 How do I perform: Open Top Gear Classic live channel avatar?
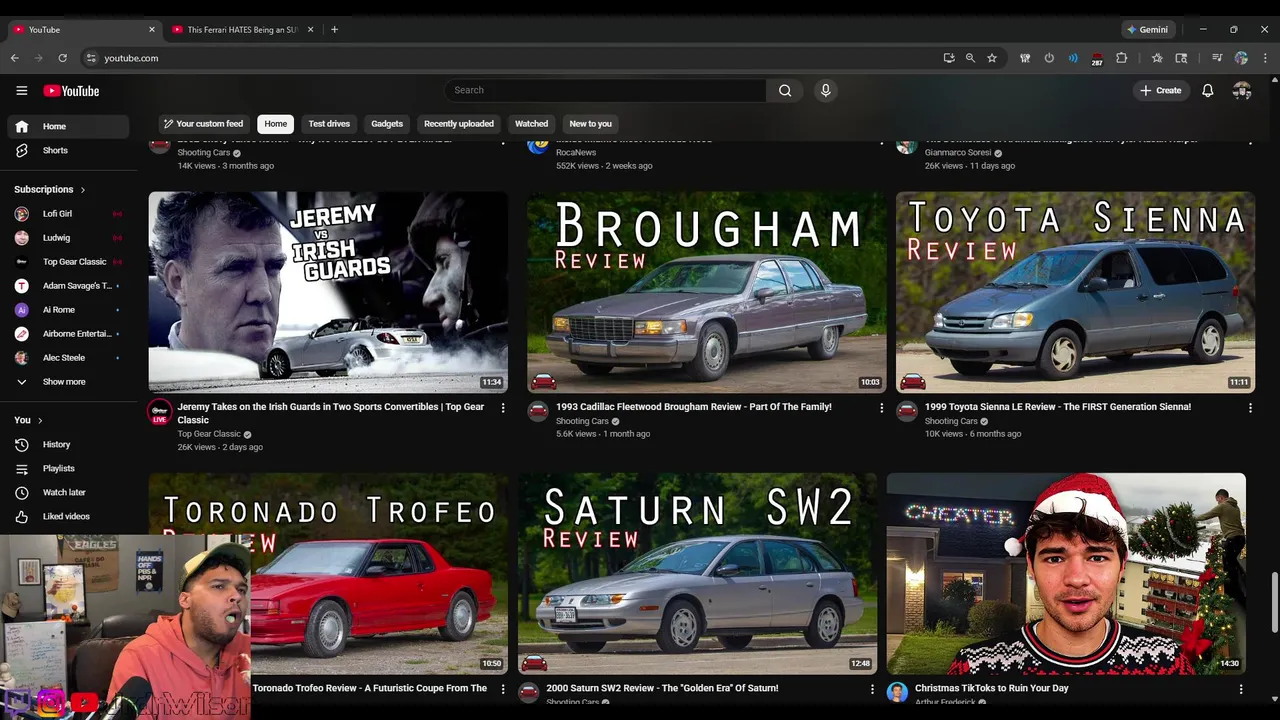[160, 412]
